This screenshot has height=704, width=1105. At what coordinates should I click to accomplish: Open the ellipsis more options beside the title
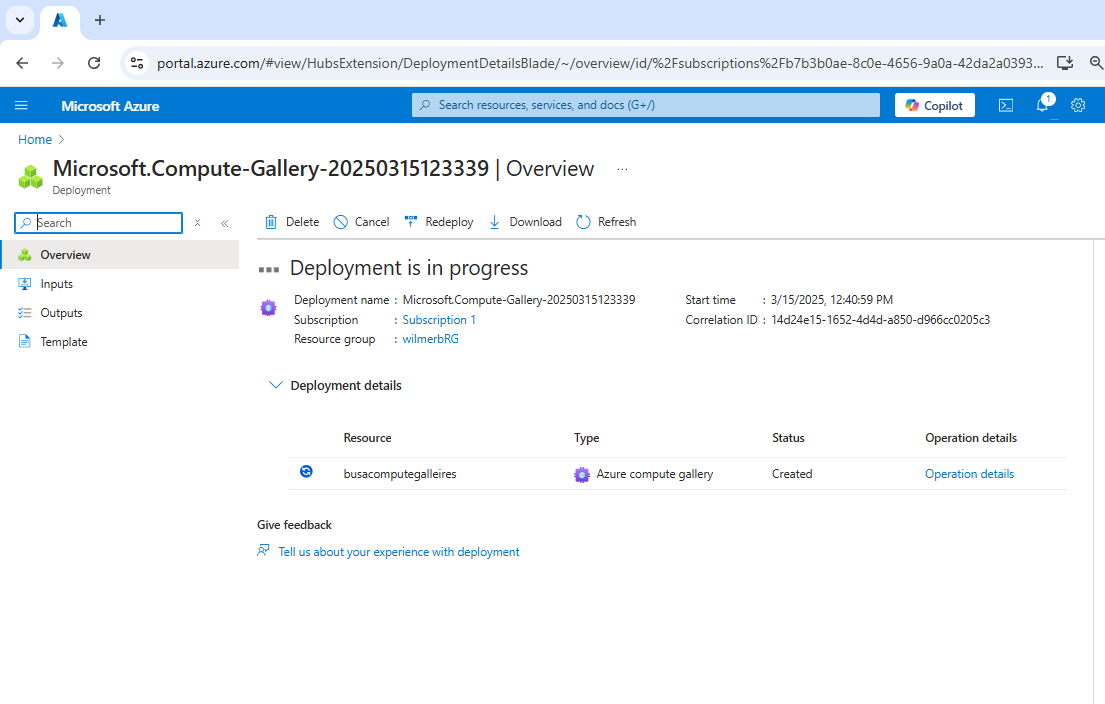click(x=622, y=169)
